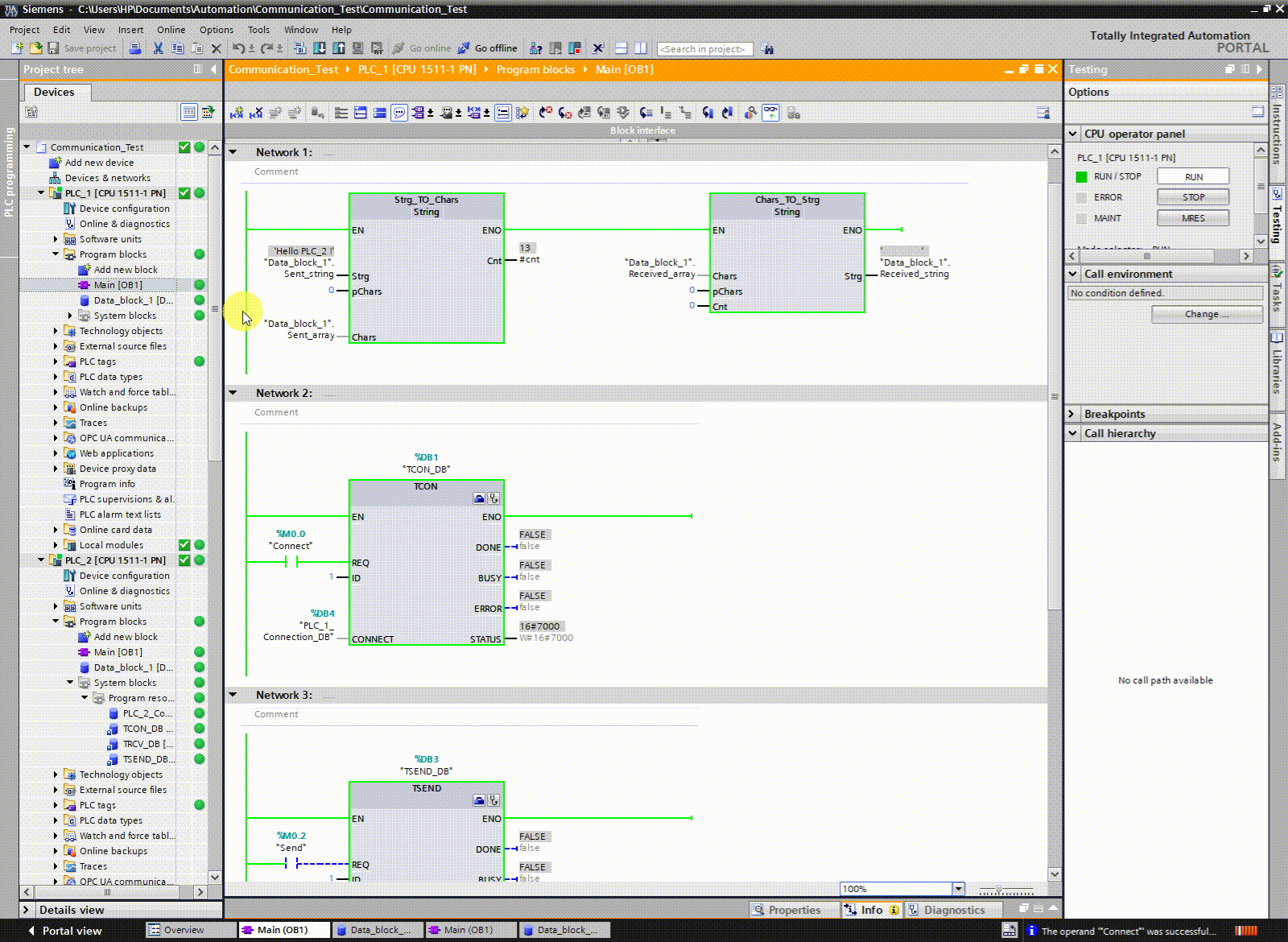The image size is (1288, 942).
Task: Click the Open all networks icon
Action: click(361, 113)
